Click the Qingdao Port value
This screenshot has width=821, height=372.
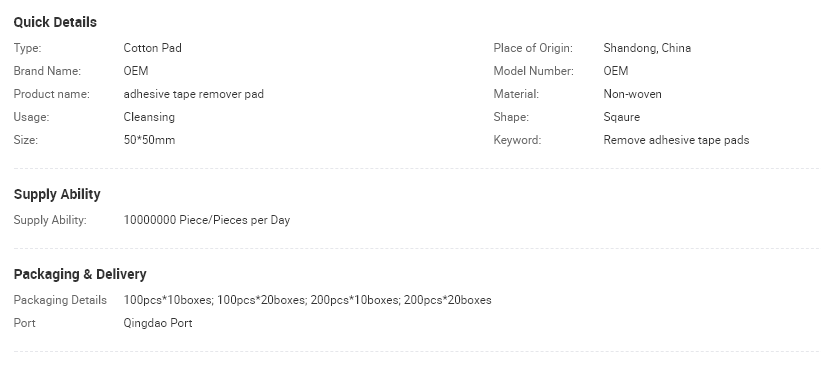(x=158, y=323)
